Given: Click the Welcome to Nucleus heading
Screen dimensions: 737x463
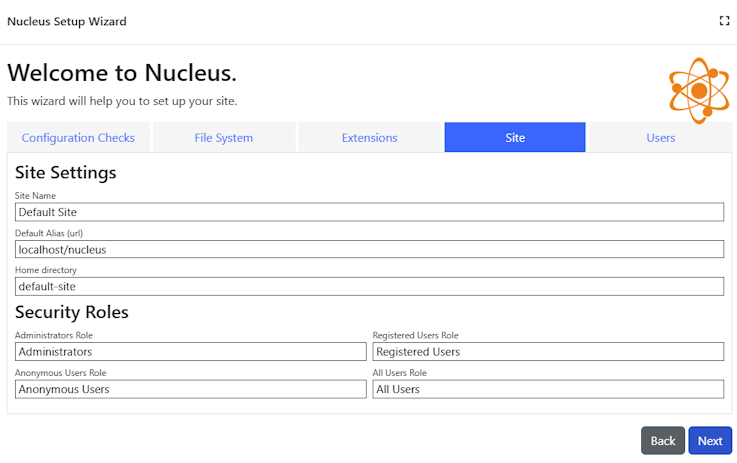Looking at the screenshot, I should (x=122, y=73).
